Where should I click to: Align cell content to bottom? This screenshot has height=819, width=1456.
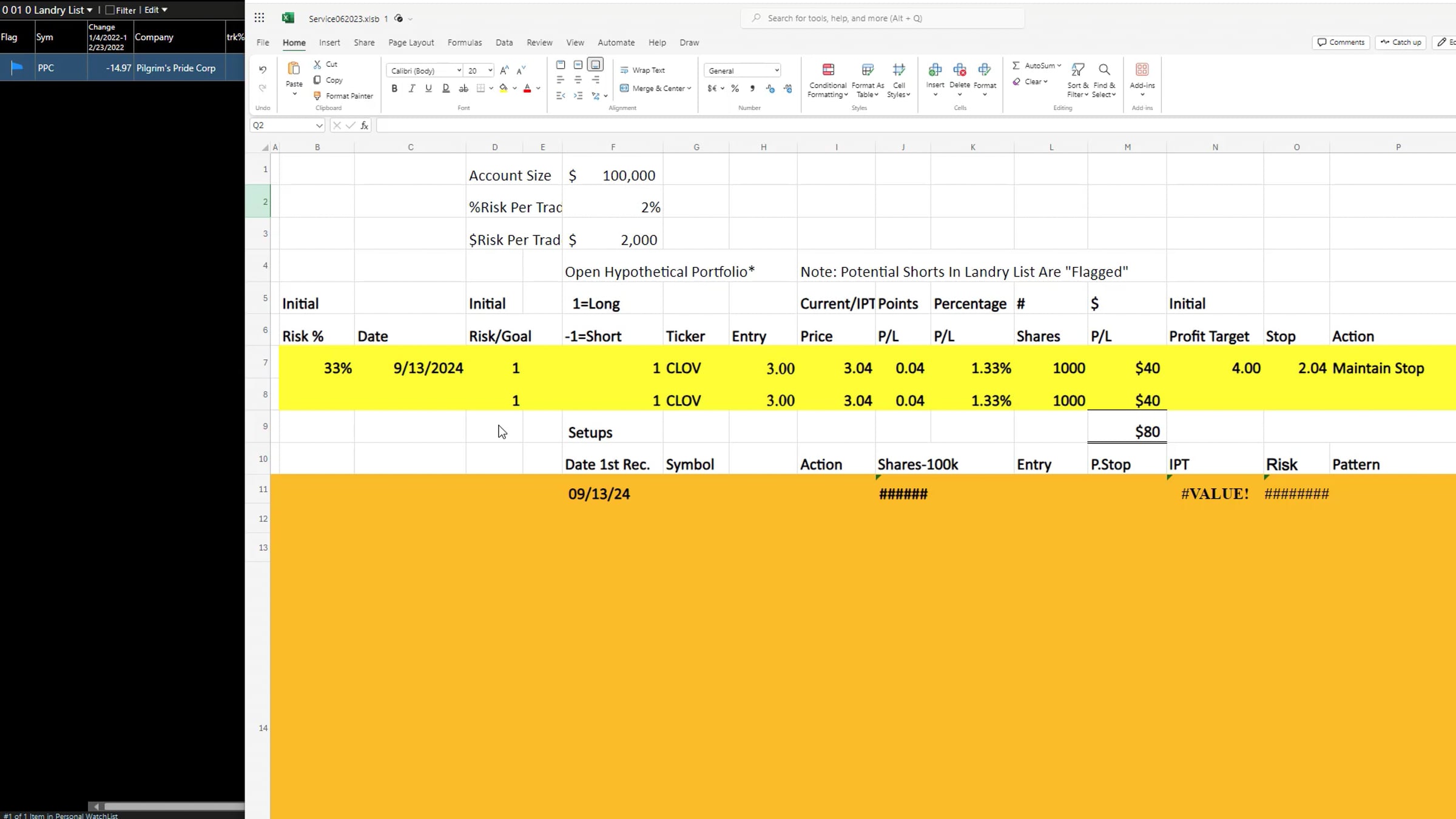[596, 65]
